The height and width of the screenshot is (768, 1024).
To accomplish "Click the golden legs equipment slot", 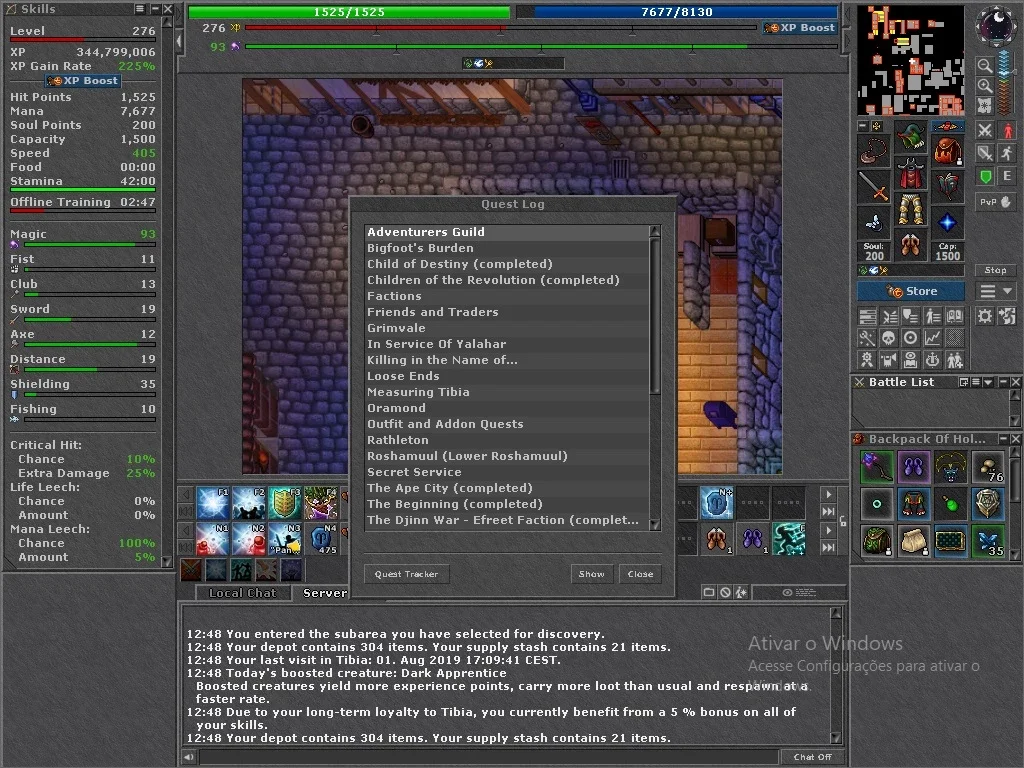I will pyautogui.click(x=910, y=210).
